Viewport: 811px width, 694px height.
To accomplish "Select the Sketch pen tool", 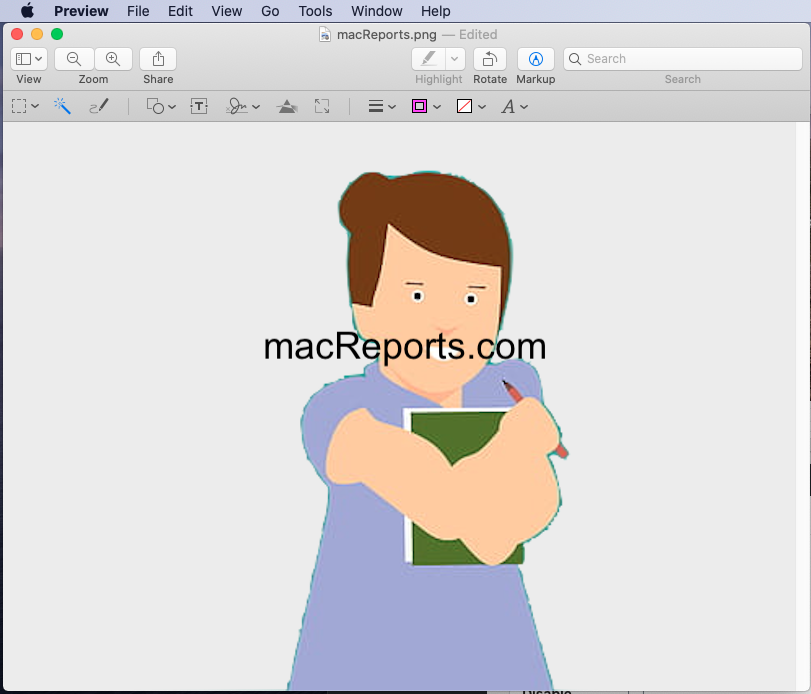I will pyautogui.click(x=99, y=106).
